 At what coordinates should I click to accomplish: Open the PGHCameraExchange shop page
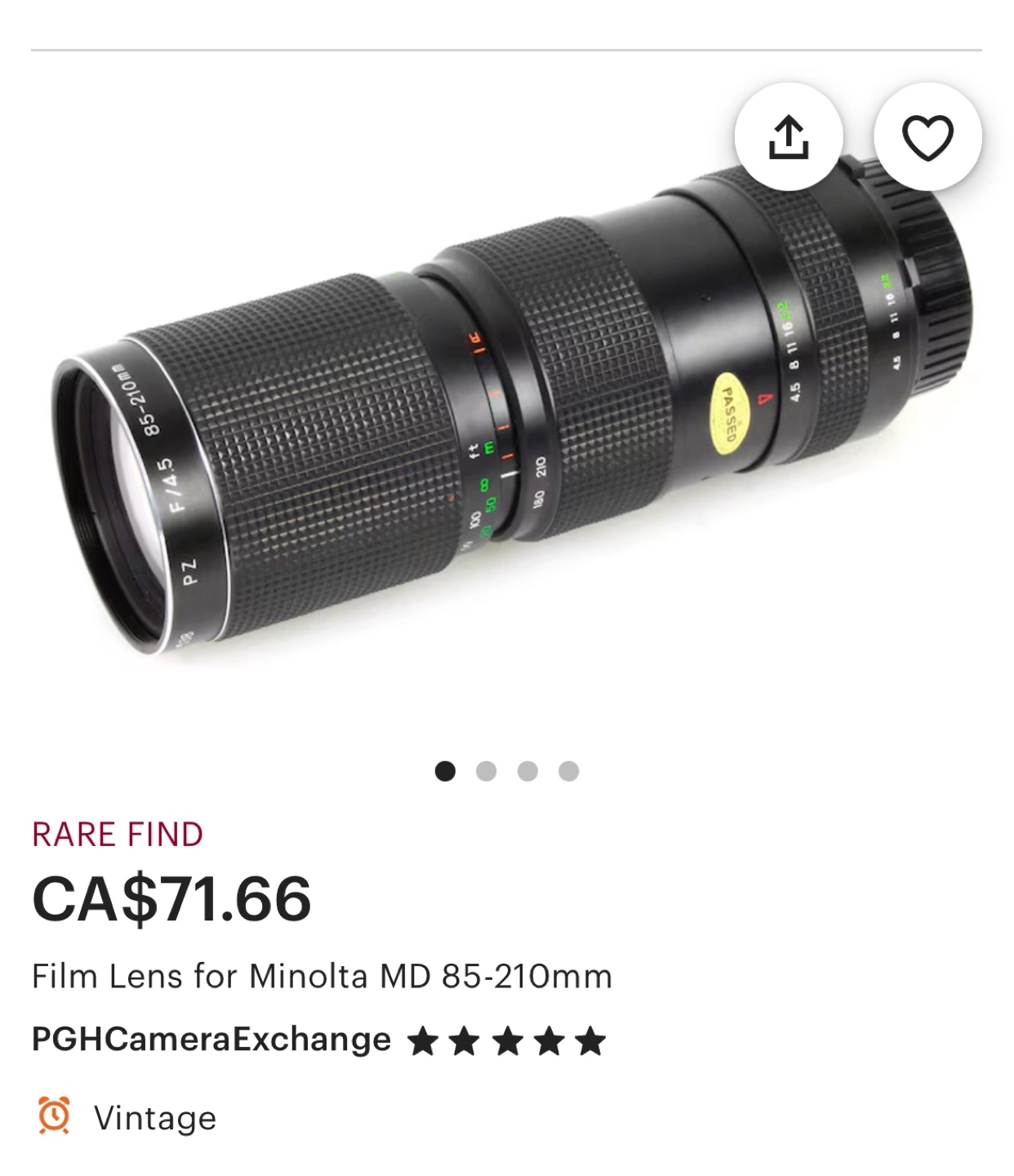(x=211, y=1040)
